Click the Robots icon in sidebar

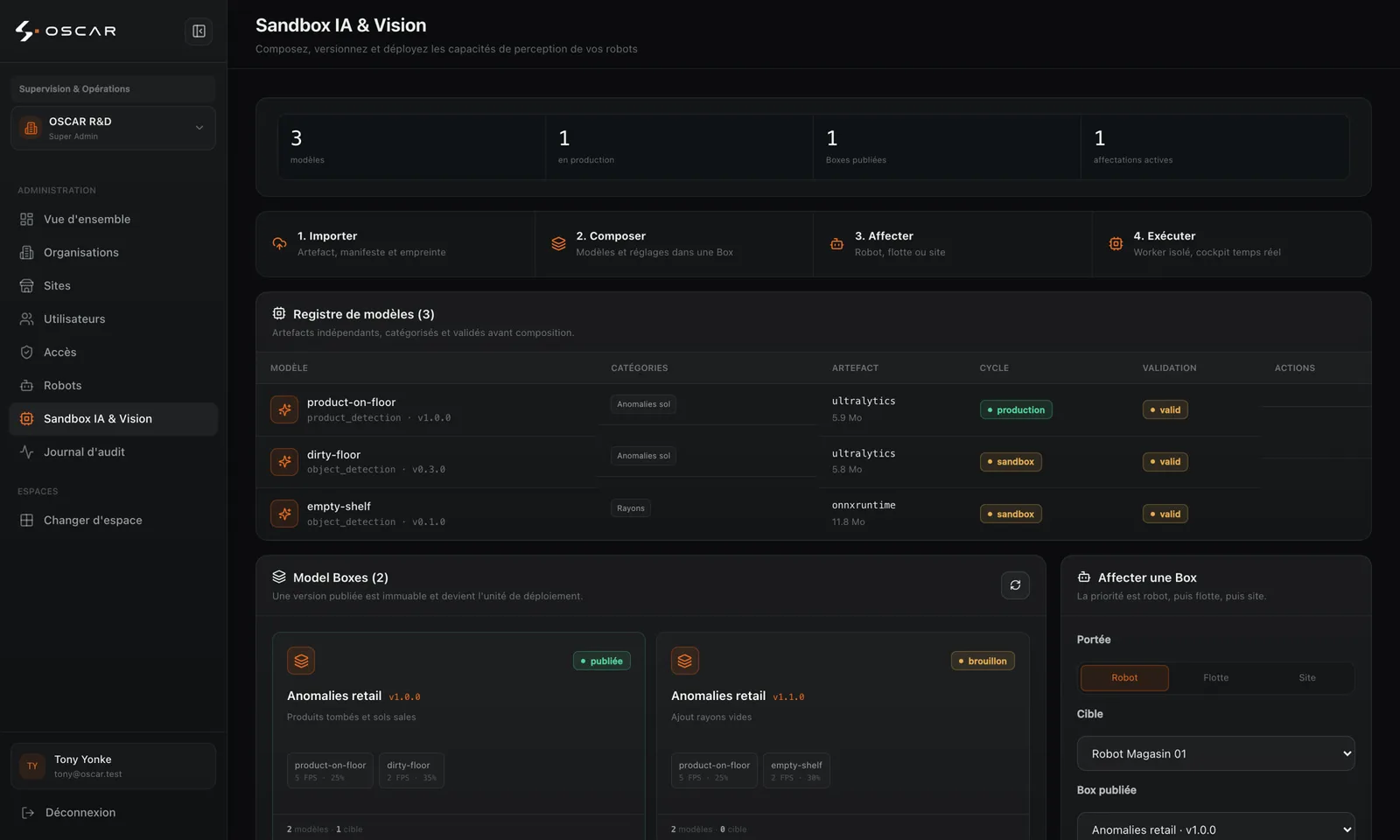click(x=27, y=386)
